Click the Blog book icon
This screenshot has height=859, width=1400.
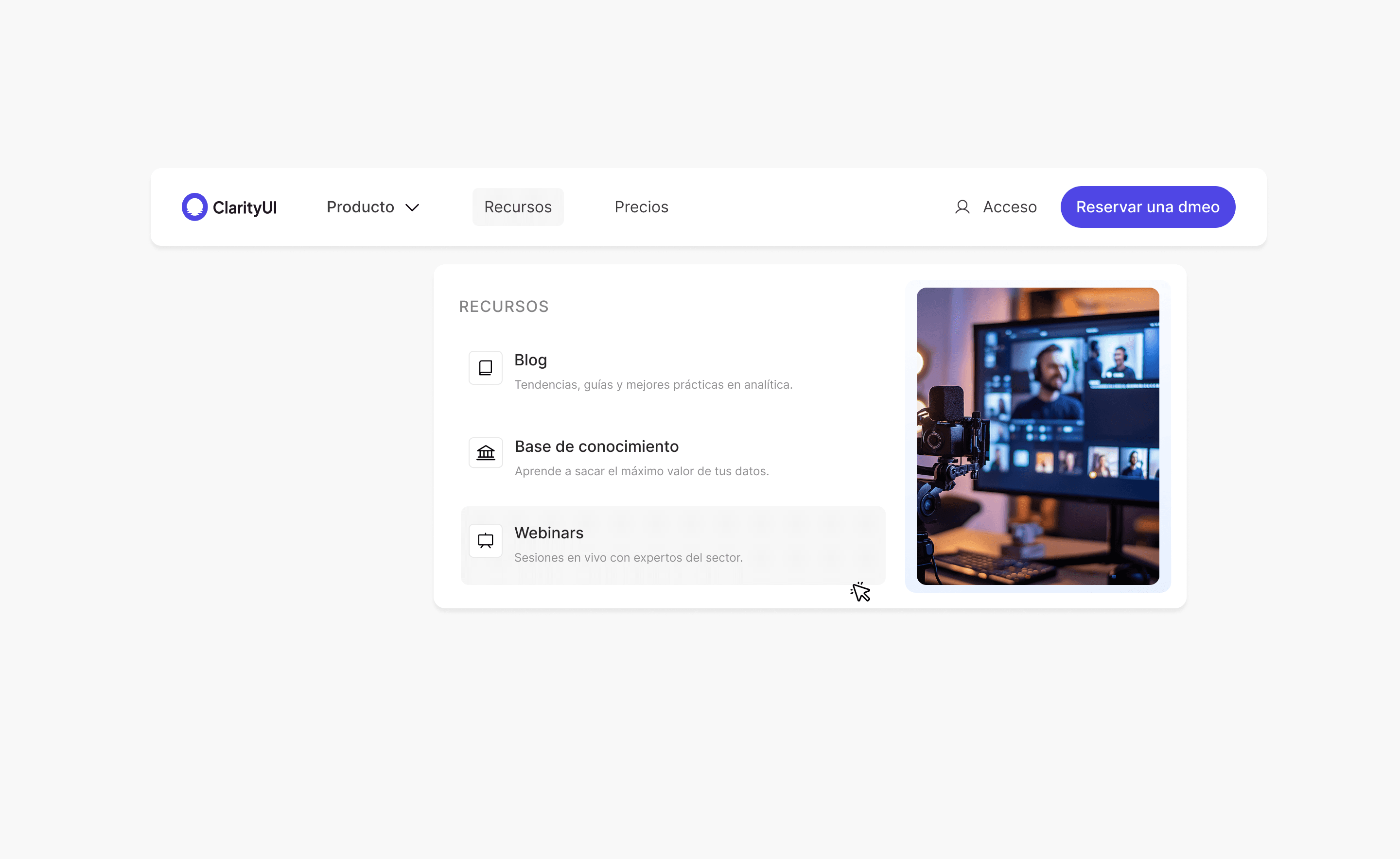point(486,368)
